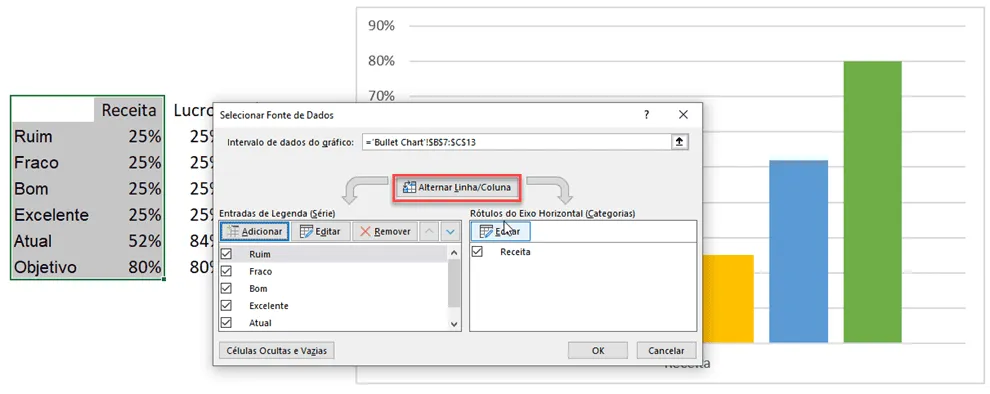Uncheck the Fraco series checkbox

point(226,271)
